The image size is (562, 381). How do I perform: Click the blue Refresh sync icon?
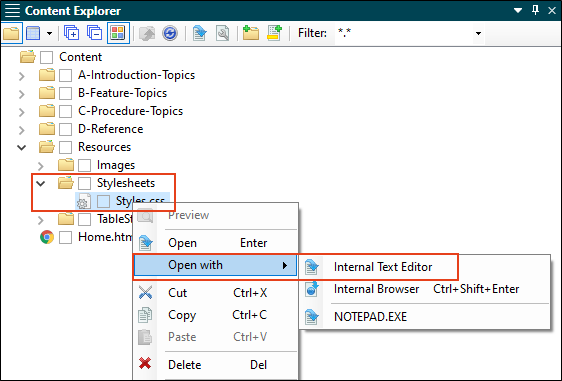coord(170,33)
